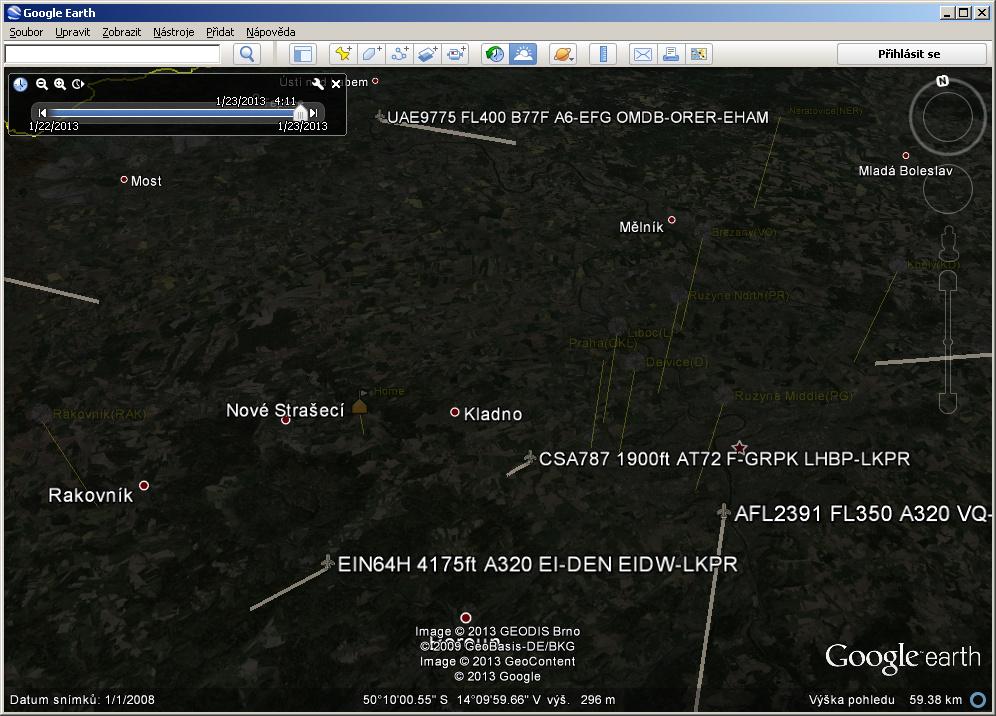The image size is (996, 716).
Task: Open the Přidat menu
Action: pyautogui.click(x=220, y=32)
